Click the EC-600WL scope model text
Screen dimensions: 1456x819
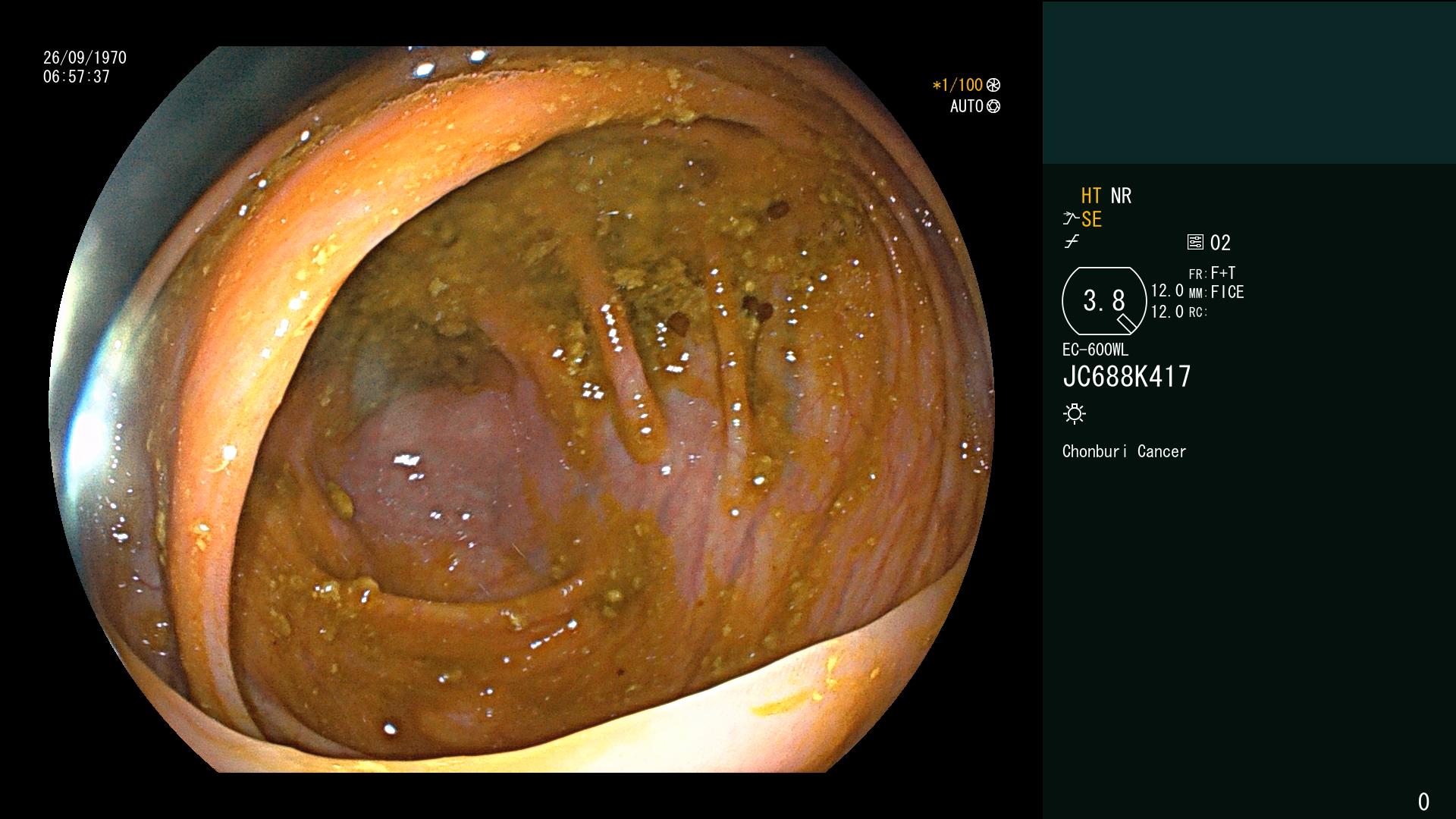1096,350
